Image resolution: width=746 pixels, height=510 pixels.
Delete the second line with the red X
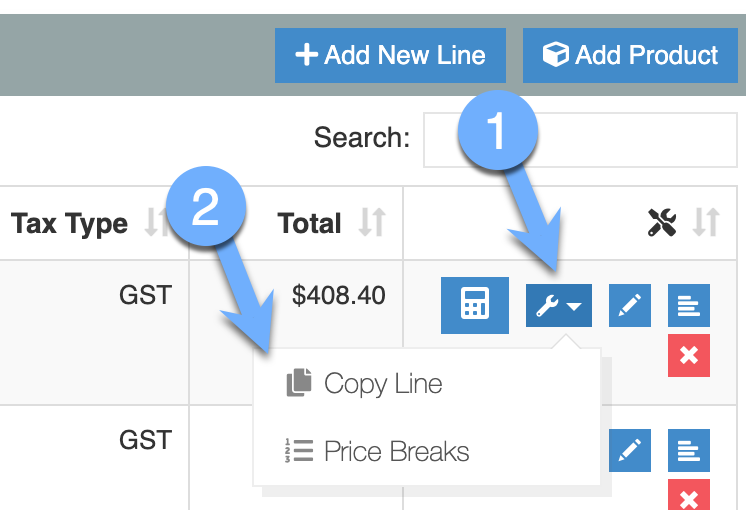[x=688, y=495]
